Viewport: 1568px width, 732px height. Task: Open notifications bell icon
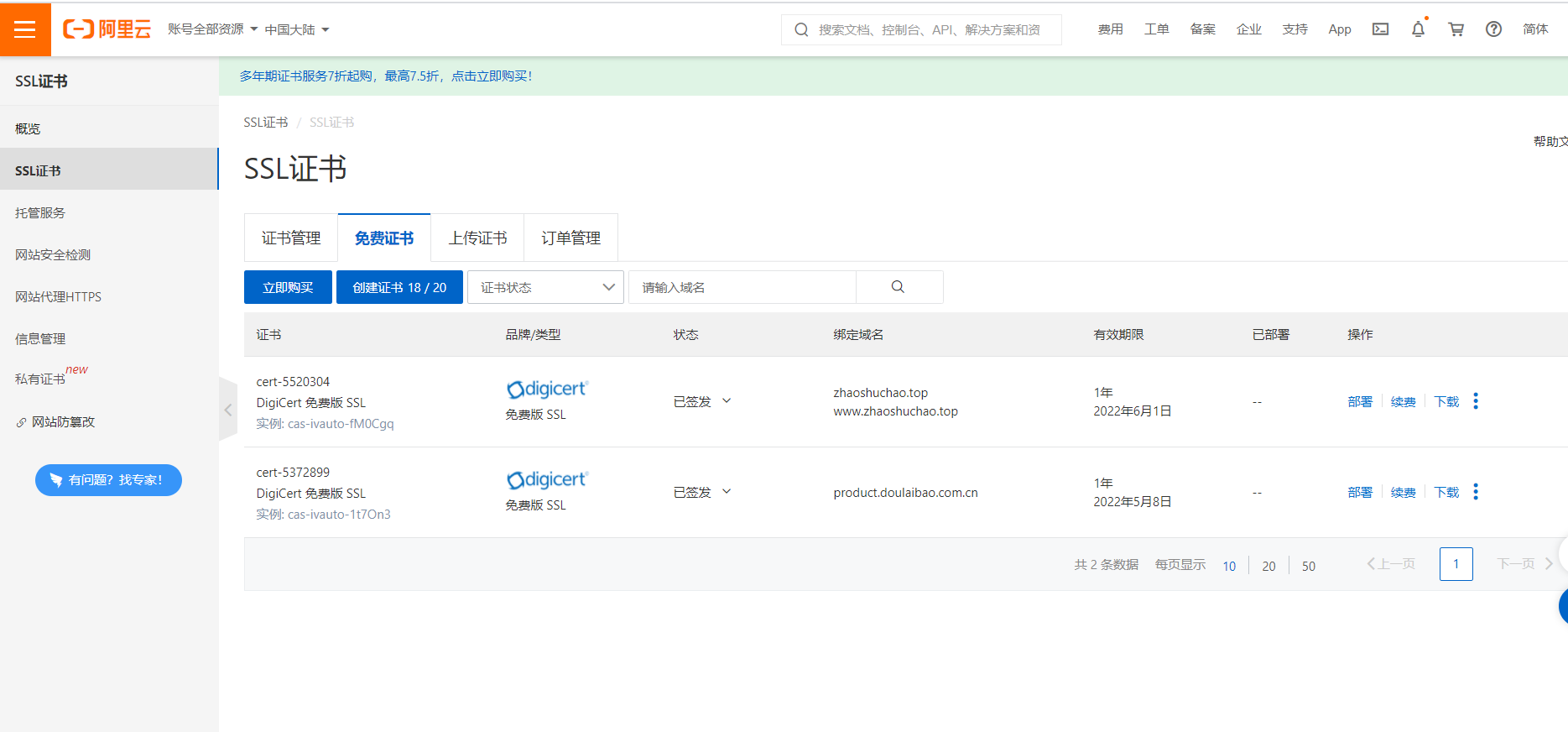[x=1418, y=29]
